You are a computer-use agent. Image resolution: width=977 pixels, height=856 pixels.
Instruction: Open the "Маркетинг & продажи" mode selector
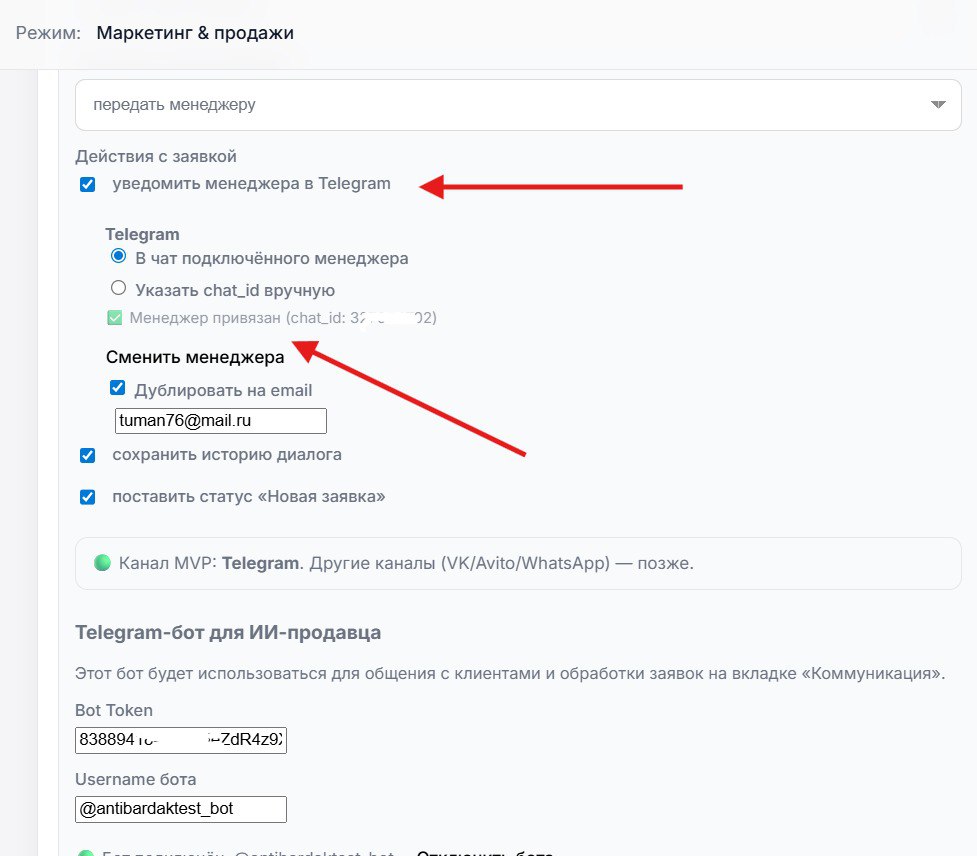point(195,33)
